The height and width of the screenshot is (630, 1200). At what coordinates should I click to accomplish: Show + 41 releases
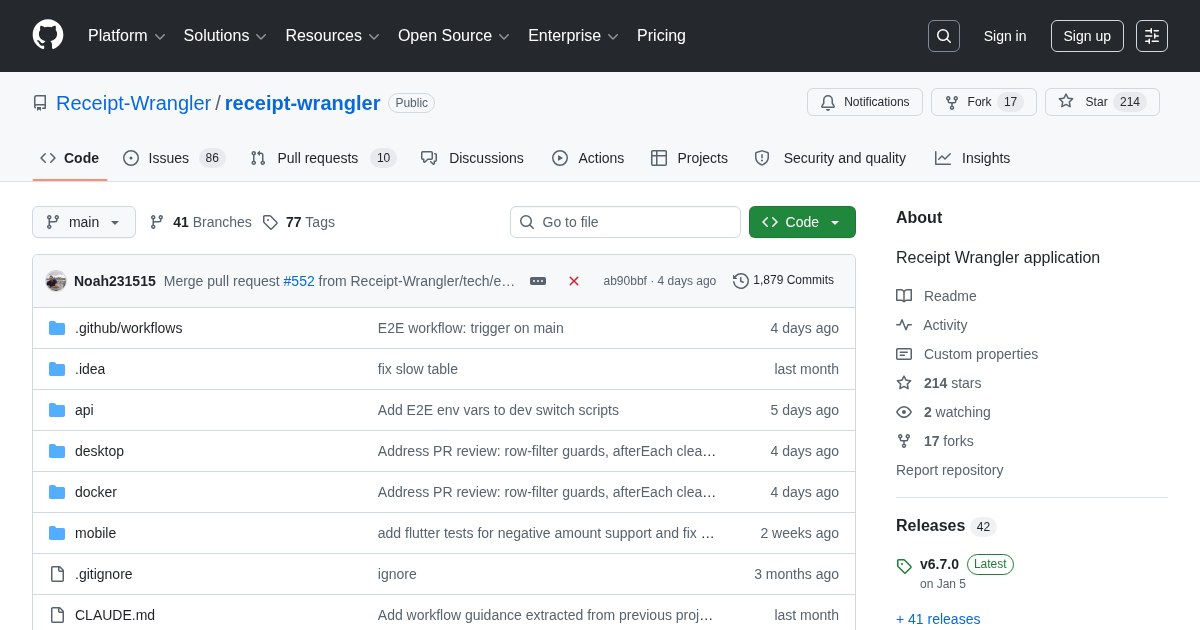(938, 619)
